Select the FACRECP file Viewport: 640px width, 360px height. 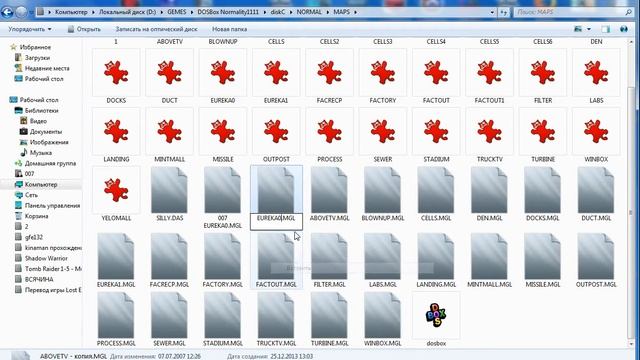[329, 77]
